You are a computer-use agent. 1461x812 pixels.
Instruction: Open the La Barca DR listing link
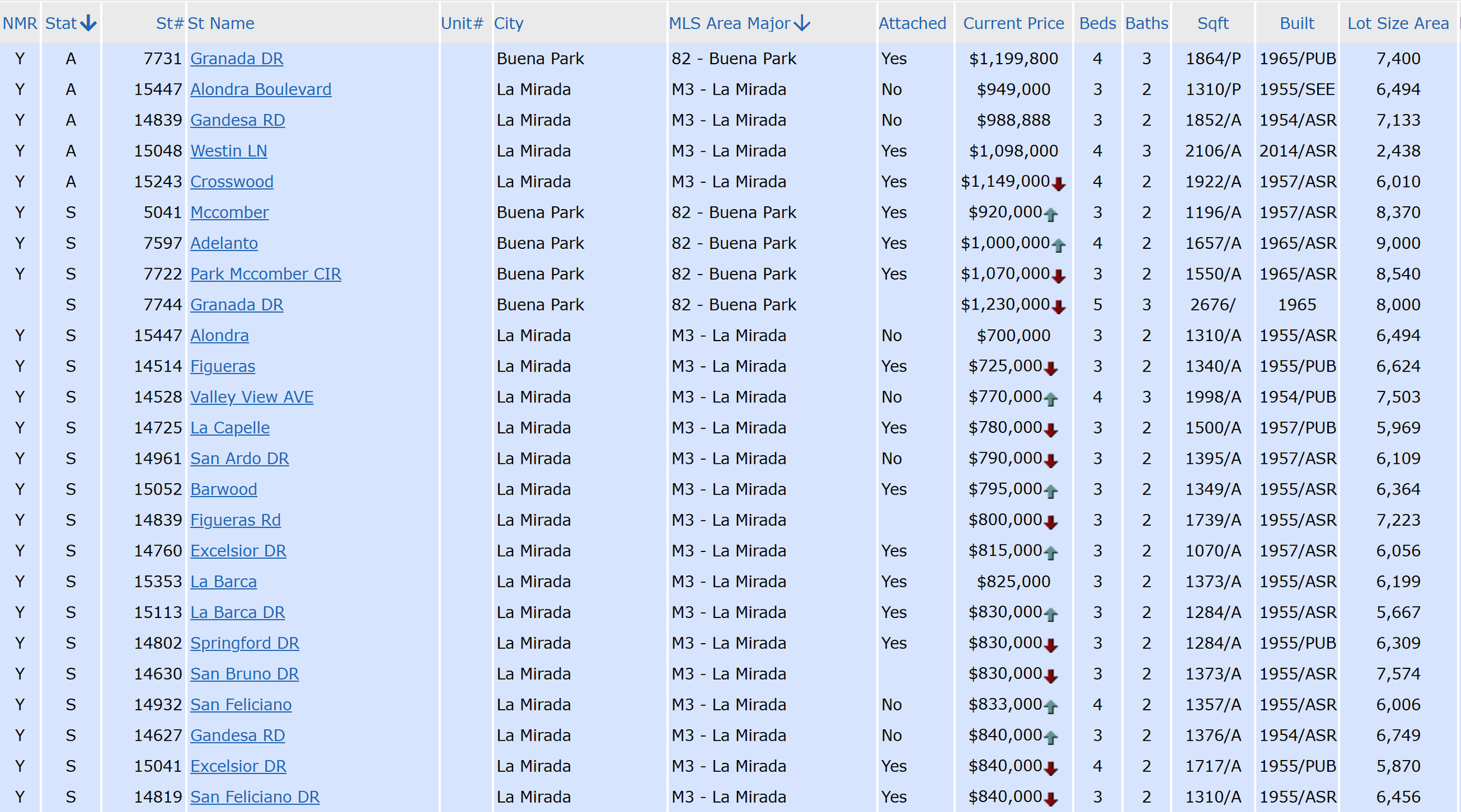(x=237, y=612)
